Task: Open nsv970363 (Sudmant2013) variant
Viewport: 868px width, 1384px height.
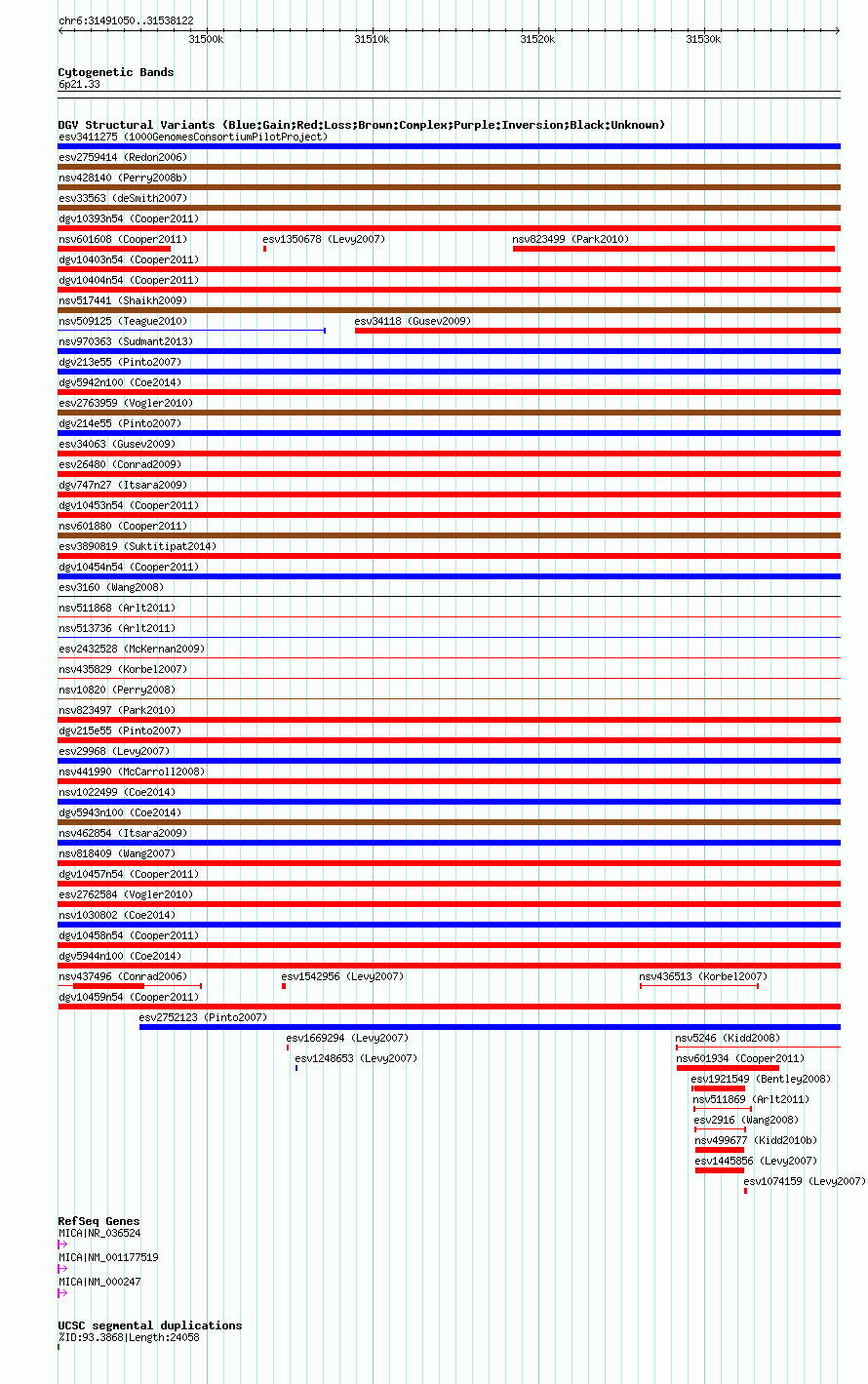Action: 126,341
